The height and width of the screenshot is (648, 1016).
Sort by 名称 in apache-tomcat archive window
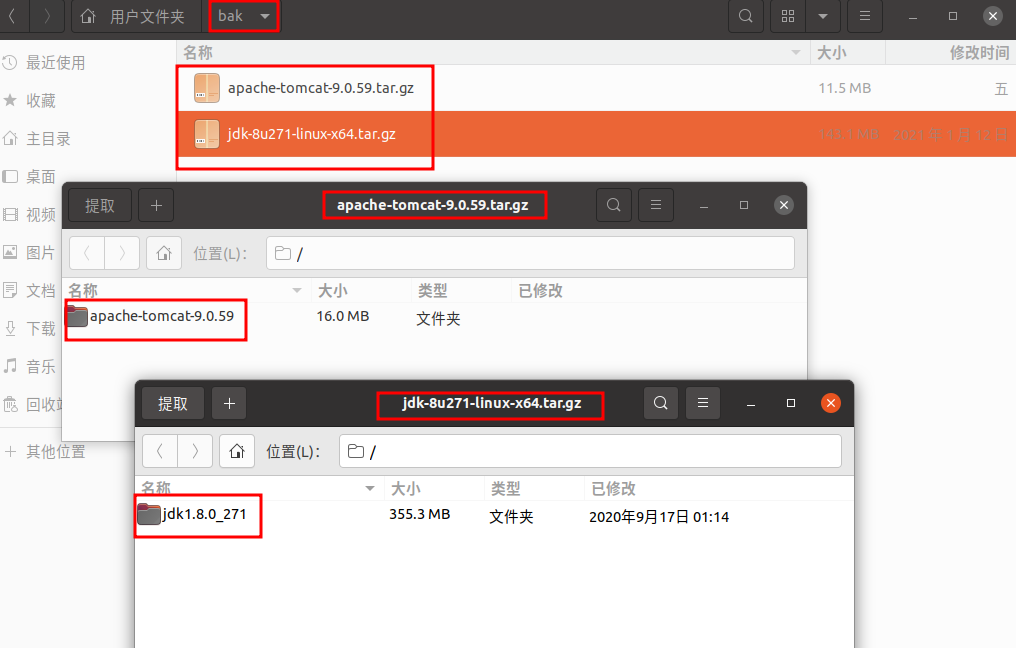(187, 290)
